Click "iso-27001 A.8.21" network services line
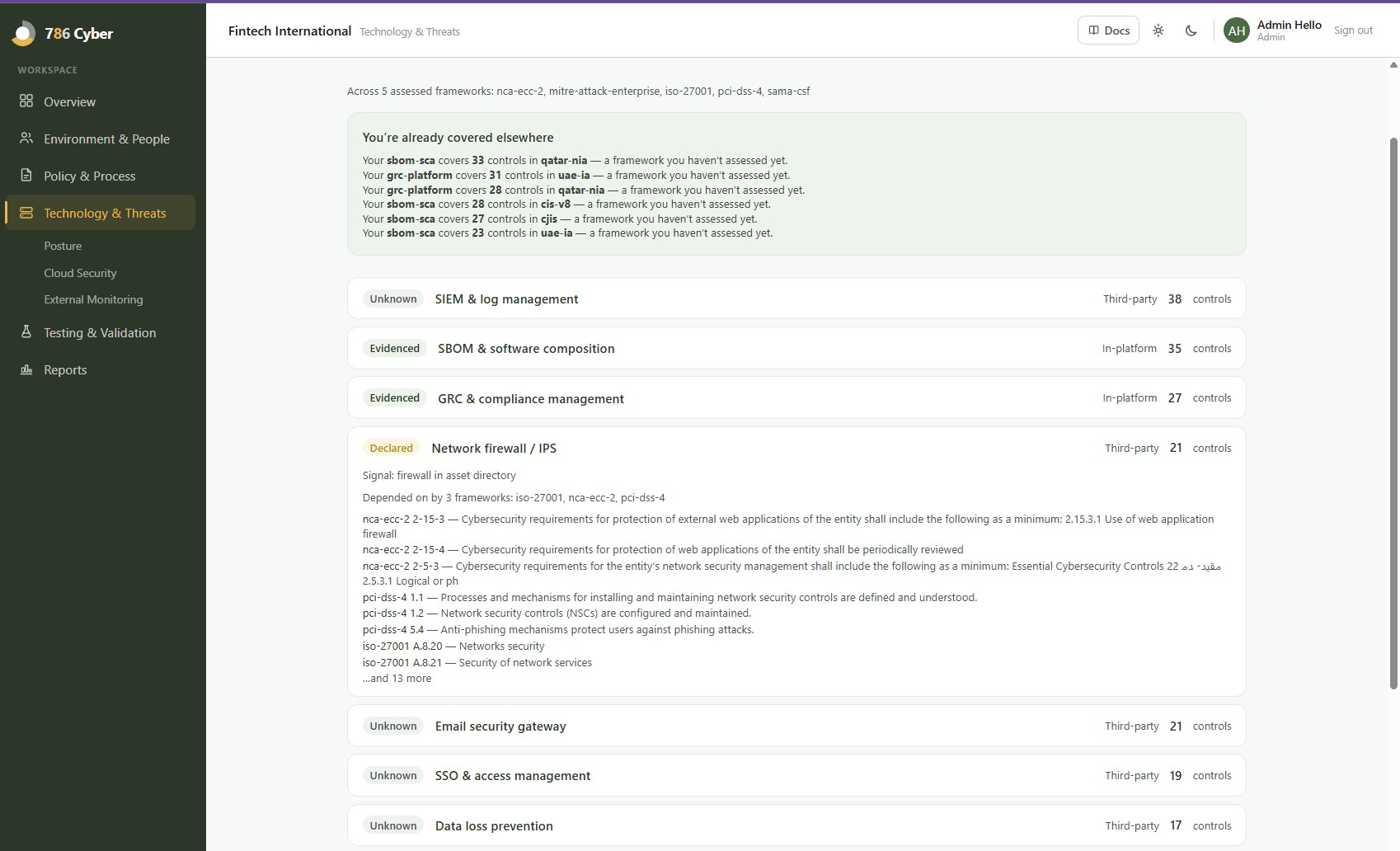Screen dimensions: 1400x851 477,662
